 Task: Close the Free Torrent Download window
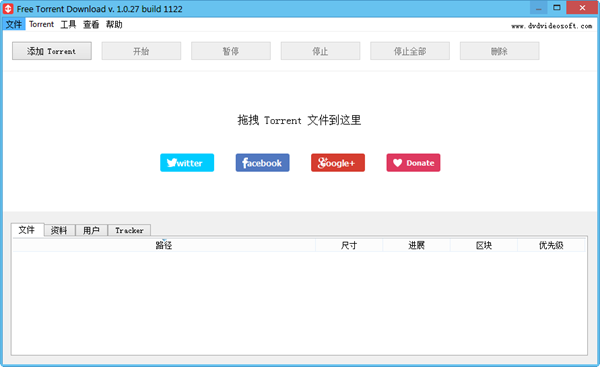point(582,8)
